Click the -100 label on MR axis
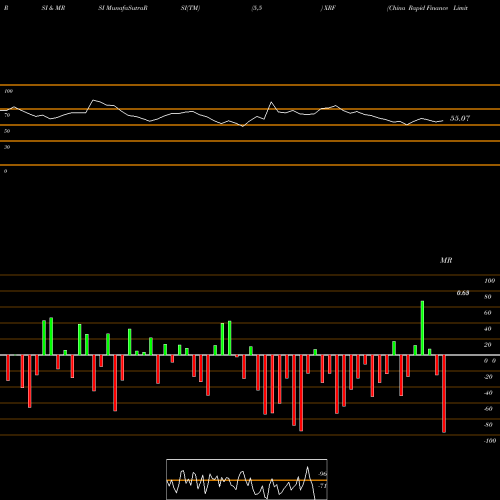The height and width of the screenshot is (500, 500). [x=490, y=441]
